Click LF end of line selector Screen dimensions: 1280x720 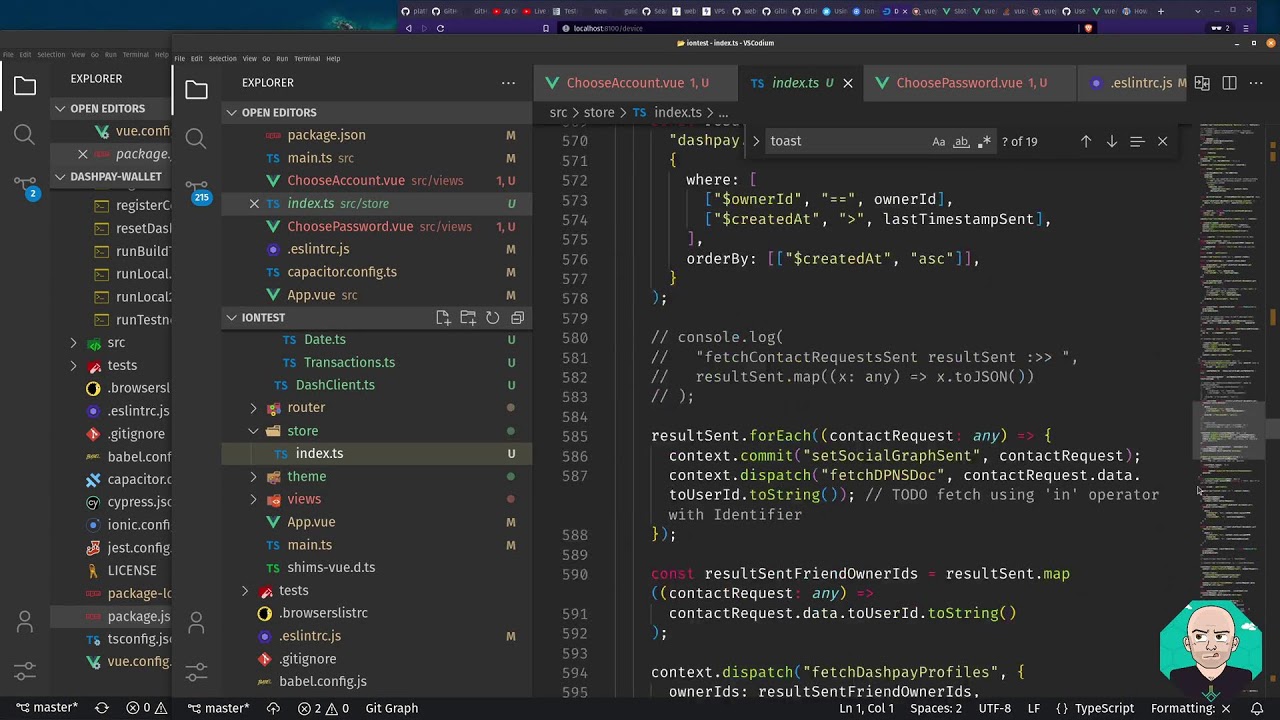(x=1034, y=708)
